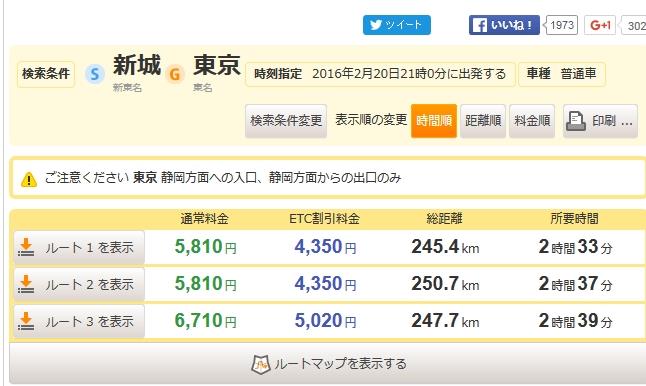Click the Facebook like count 1973
This screenshot has width=646, height=386.
[561, 25]
